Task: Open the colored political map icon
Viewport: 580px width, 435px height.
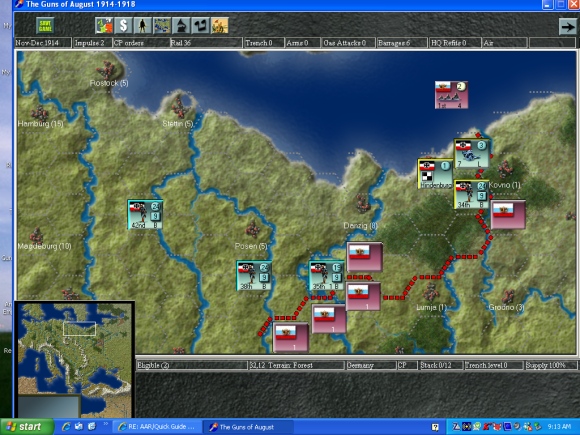Action: [104, 26]
